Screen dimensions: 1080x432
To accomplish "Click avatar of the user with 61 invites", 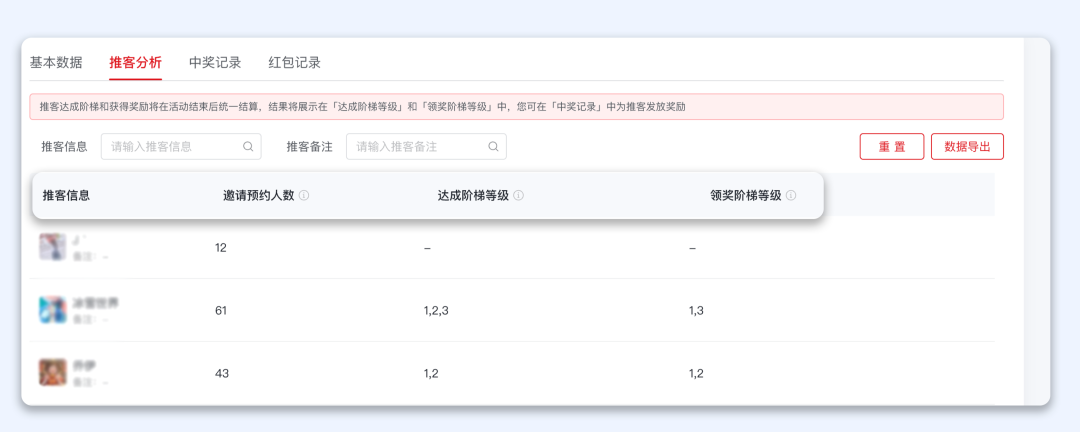I will click(x=52, y=310).
